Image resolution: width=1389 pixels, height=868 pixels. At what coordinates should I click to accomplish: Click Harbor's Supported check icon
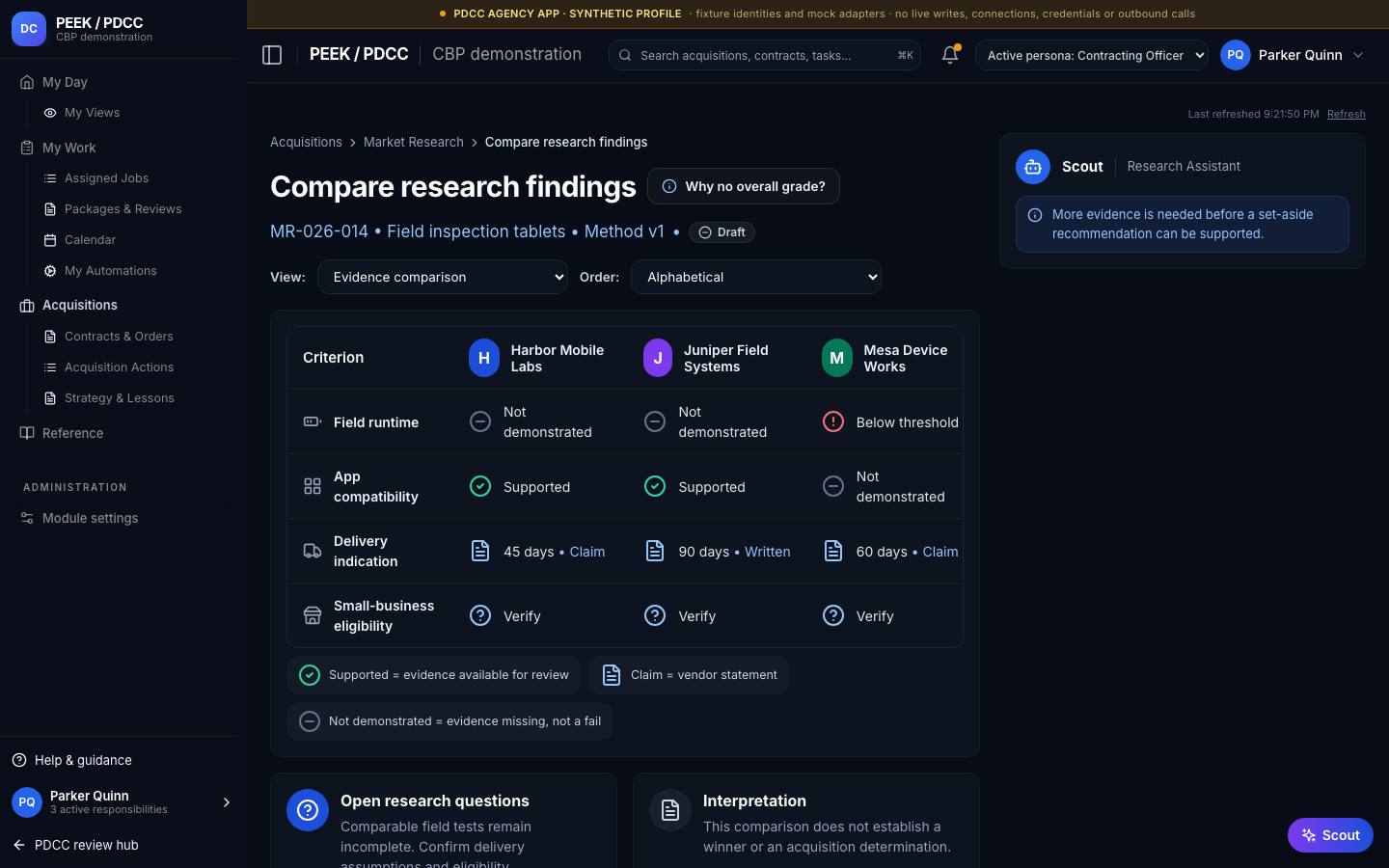(x=480, y=487)
